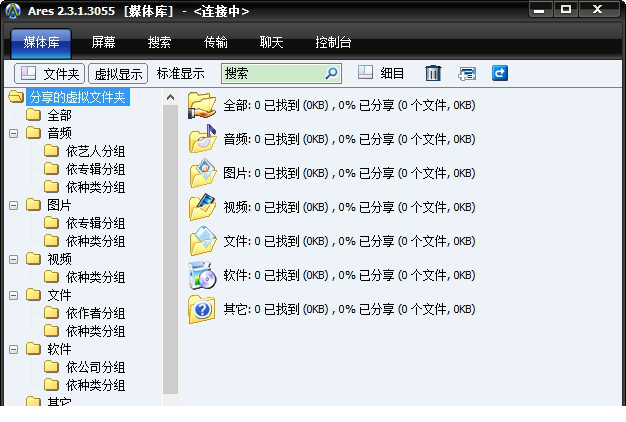Click the 图片 picture folder icon in list
The height and width of the screenshot is (422, 626).
(x=202, y=173)
